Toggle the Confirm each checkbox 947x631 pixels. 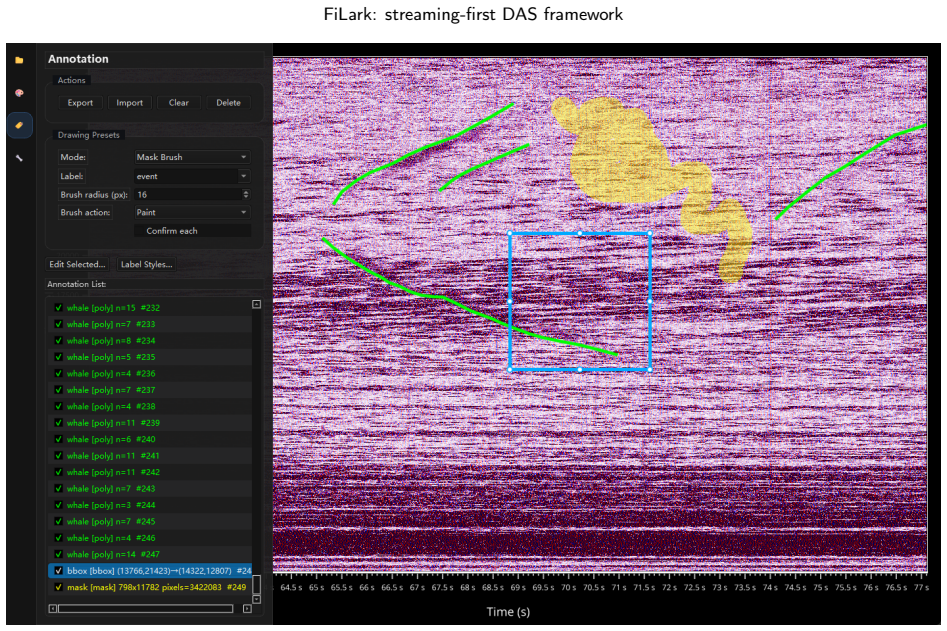pyautogui.click(x=140, y=231)
